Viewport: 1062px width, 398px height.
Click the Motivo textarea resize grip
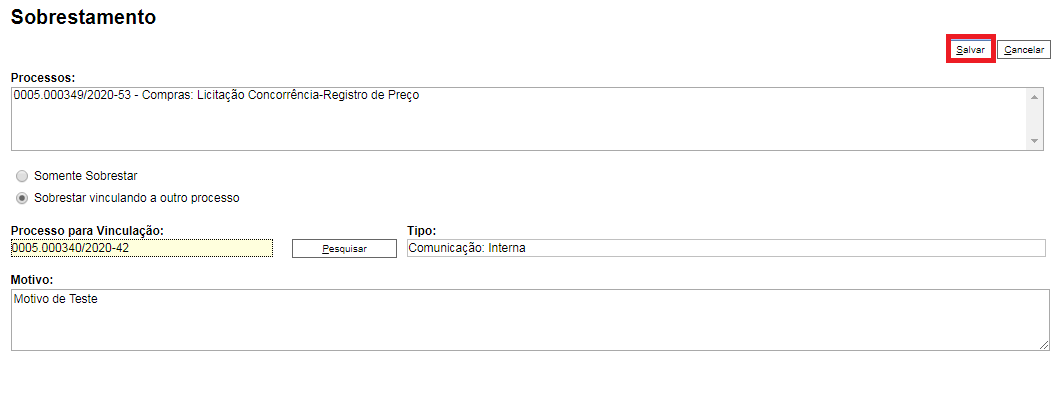tap(1044, 345)
